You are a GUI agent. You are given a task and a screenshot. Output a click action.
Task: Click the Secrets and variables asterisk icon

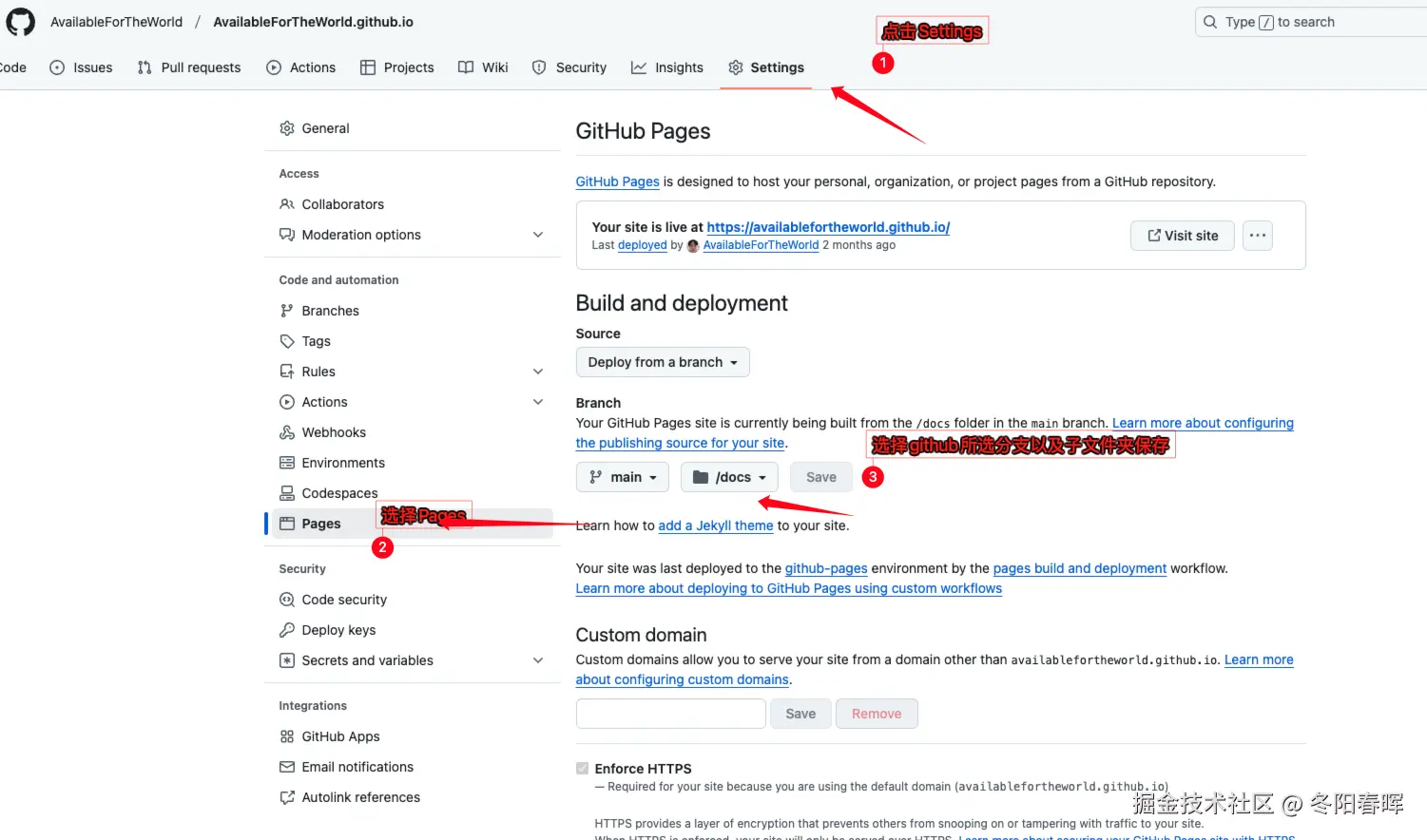(x=287, y=660)
